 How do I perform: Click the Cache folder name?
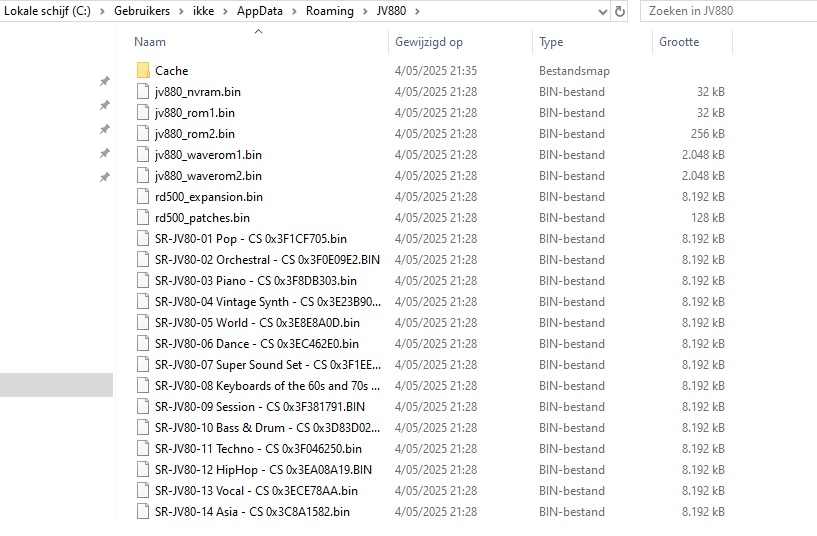pos(171,70)
